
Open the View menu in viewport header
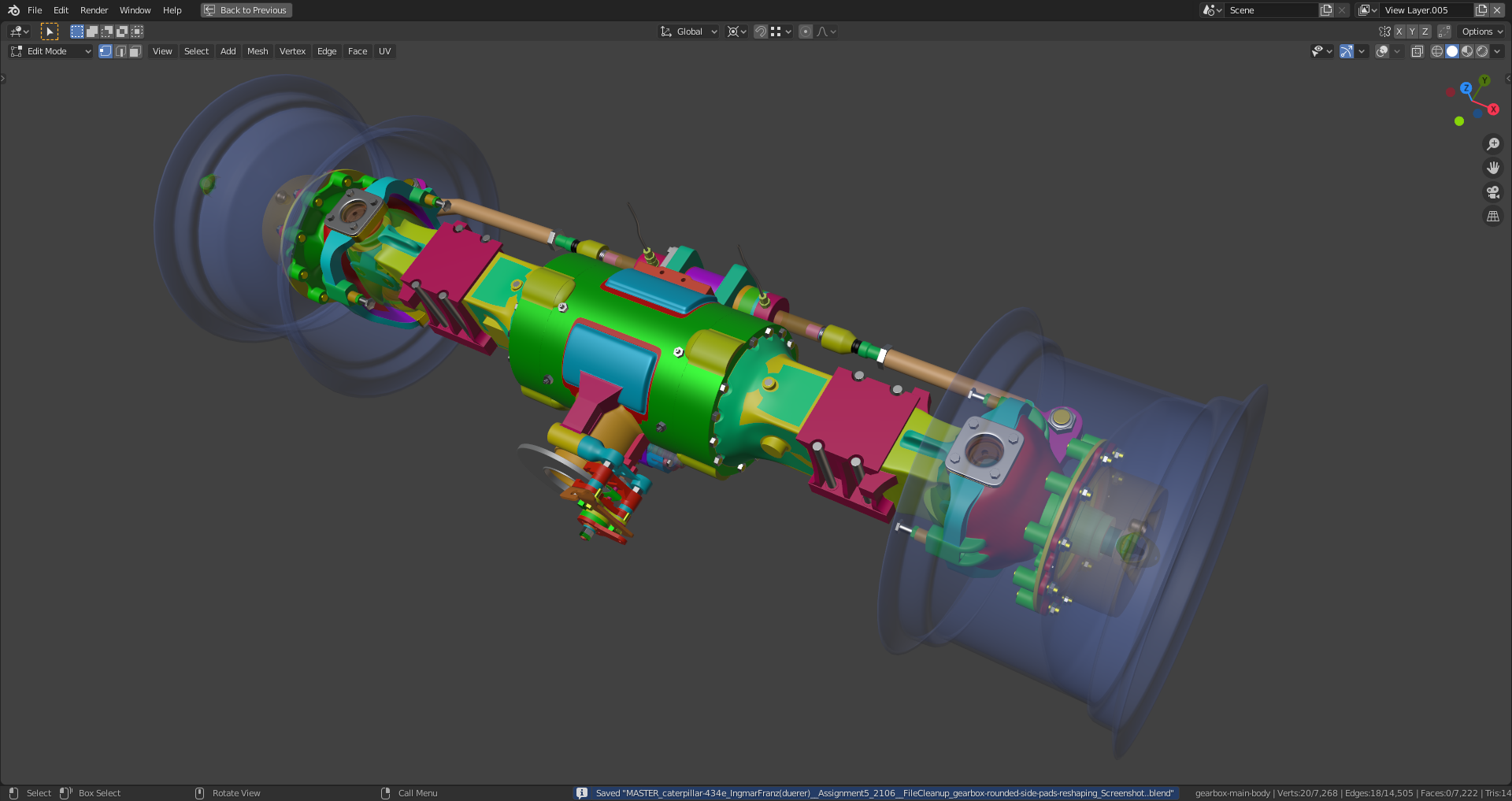point(162,51)
